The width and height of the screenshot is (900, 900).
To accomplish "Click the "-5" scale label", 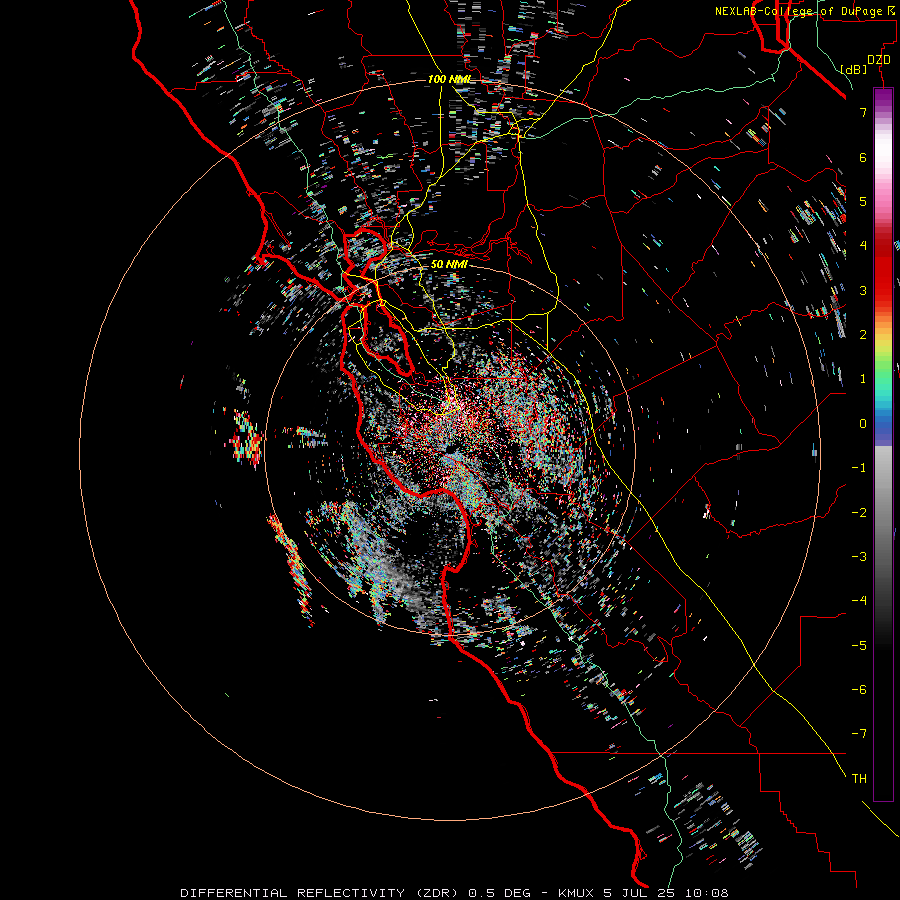I will pyautogui.click(x=859, y=646).
